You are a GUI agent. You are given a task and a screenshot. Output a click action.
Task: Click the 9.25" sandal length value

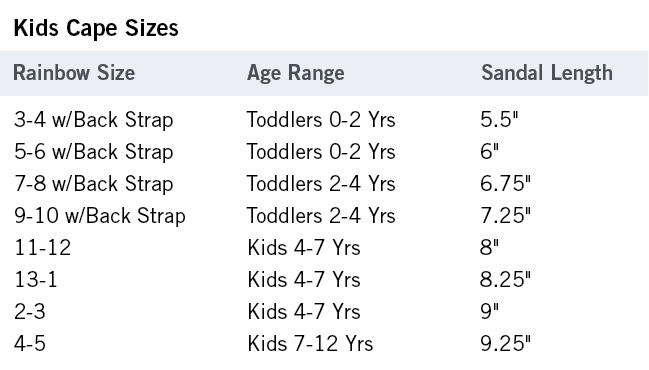click(505, 344)
